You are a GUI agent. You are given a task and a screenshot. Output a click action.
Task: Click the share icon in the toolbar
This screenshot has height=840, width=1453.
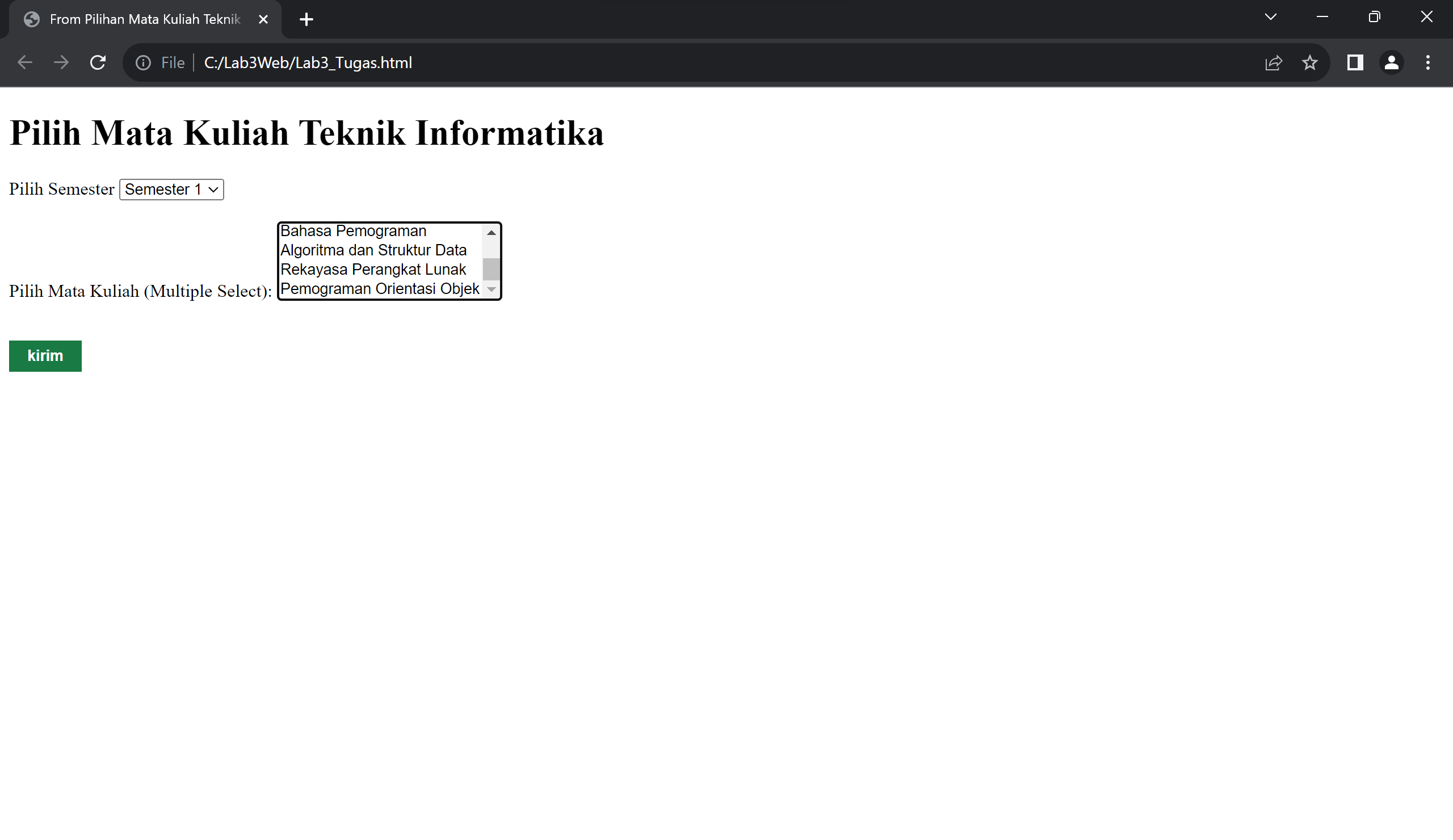1273,62
